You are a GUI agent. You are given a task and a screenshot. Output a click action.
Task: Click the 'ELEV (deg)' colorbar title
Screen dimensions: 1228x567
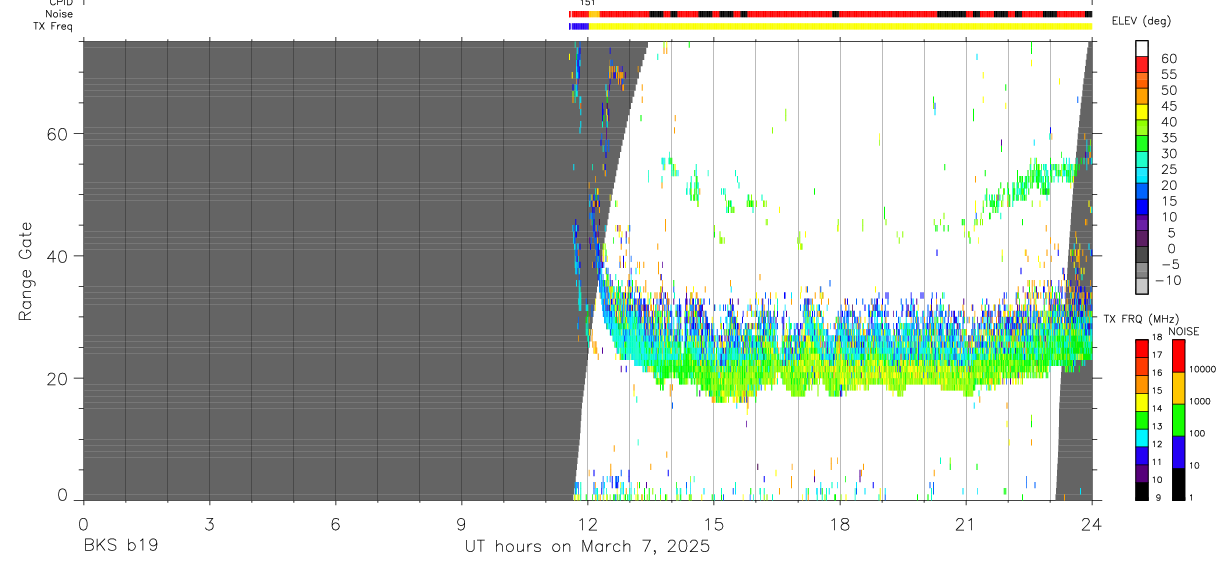[x=1143, y=21]
